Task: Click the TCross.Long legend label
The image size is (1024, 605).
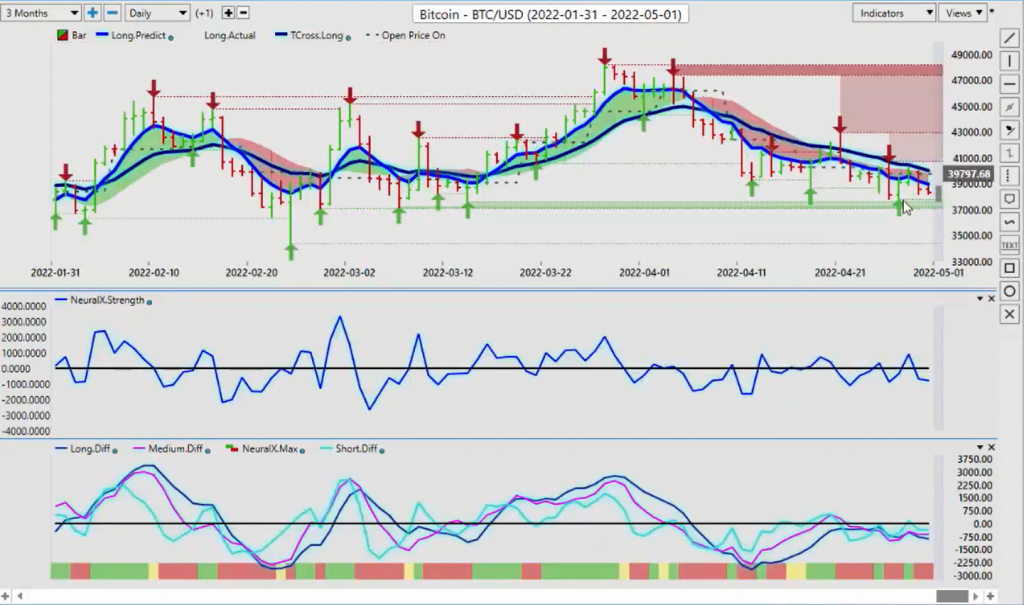Action: (316, 35)
